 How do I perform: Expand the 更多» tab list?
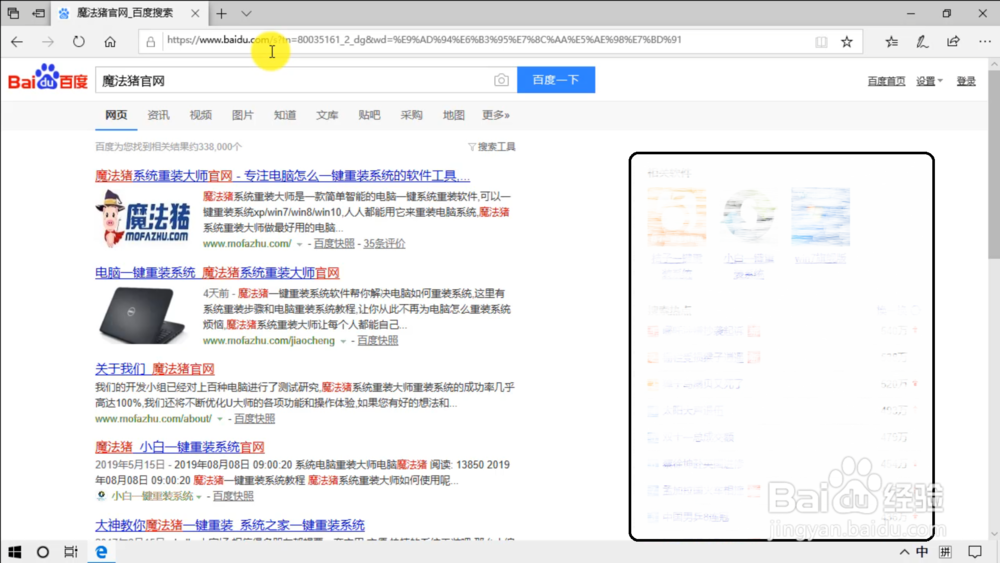coord(496,115)
